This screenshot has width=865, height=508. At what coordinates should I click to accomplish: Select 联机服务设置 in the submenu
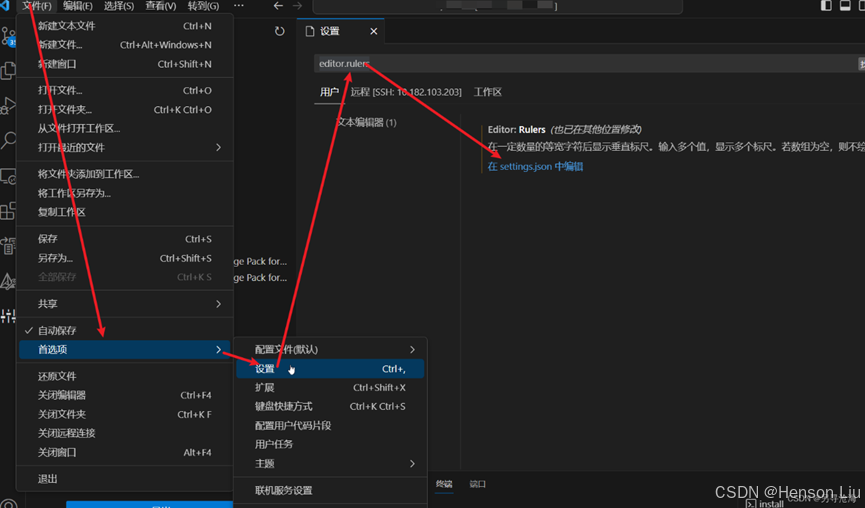330,490
